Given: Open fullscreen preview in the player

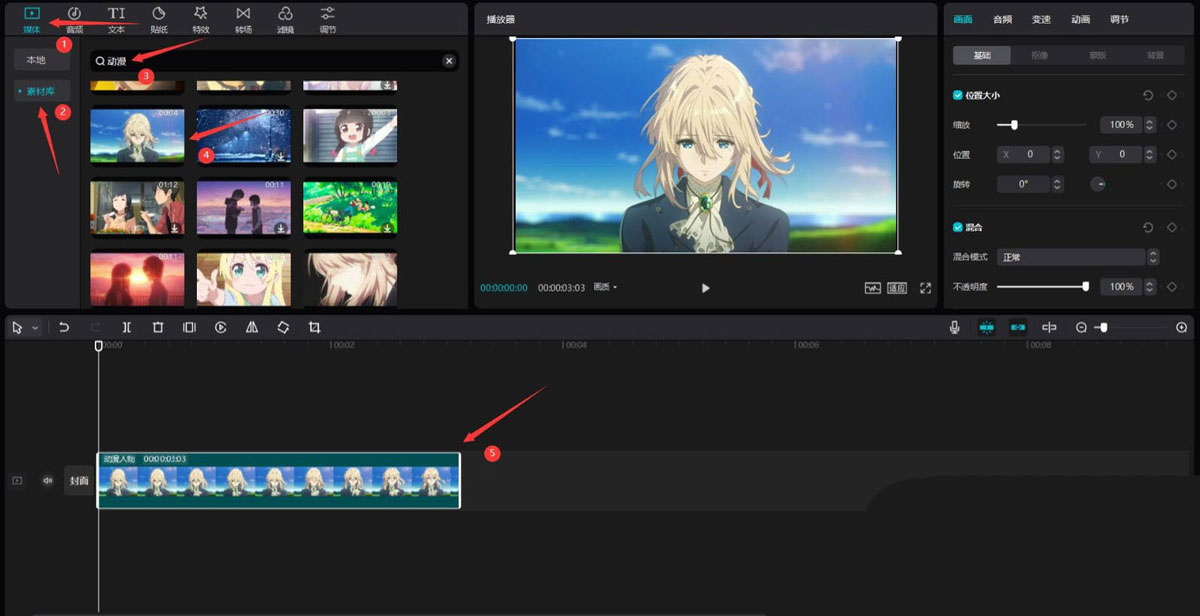Looking at the screenshot, I should tap(925, 288).
